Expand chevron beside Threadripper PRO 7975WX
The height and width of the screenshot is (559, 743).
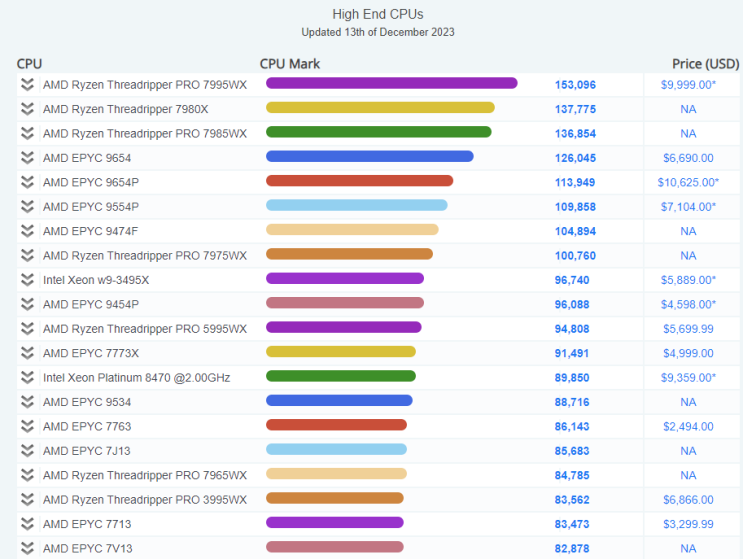tap(27, 255)
